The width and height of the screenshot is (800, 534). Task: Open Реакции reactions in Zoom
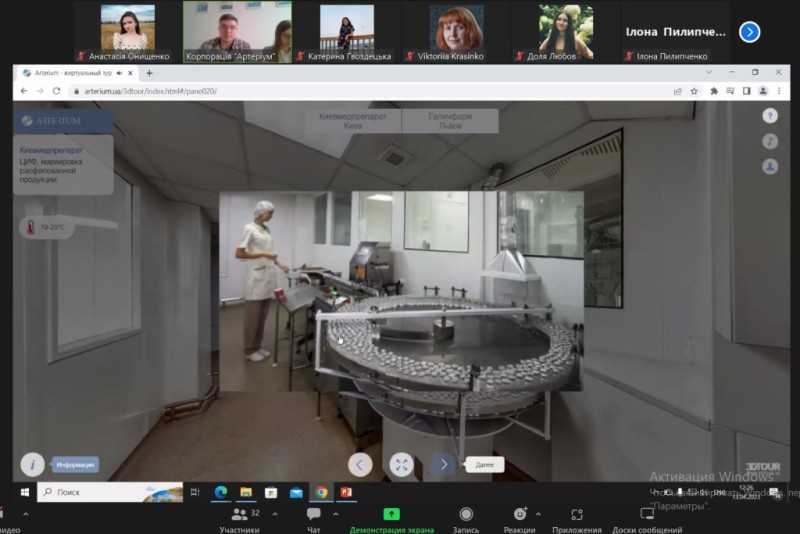point(519,520)
